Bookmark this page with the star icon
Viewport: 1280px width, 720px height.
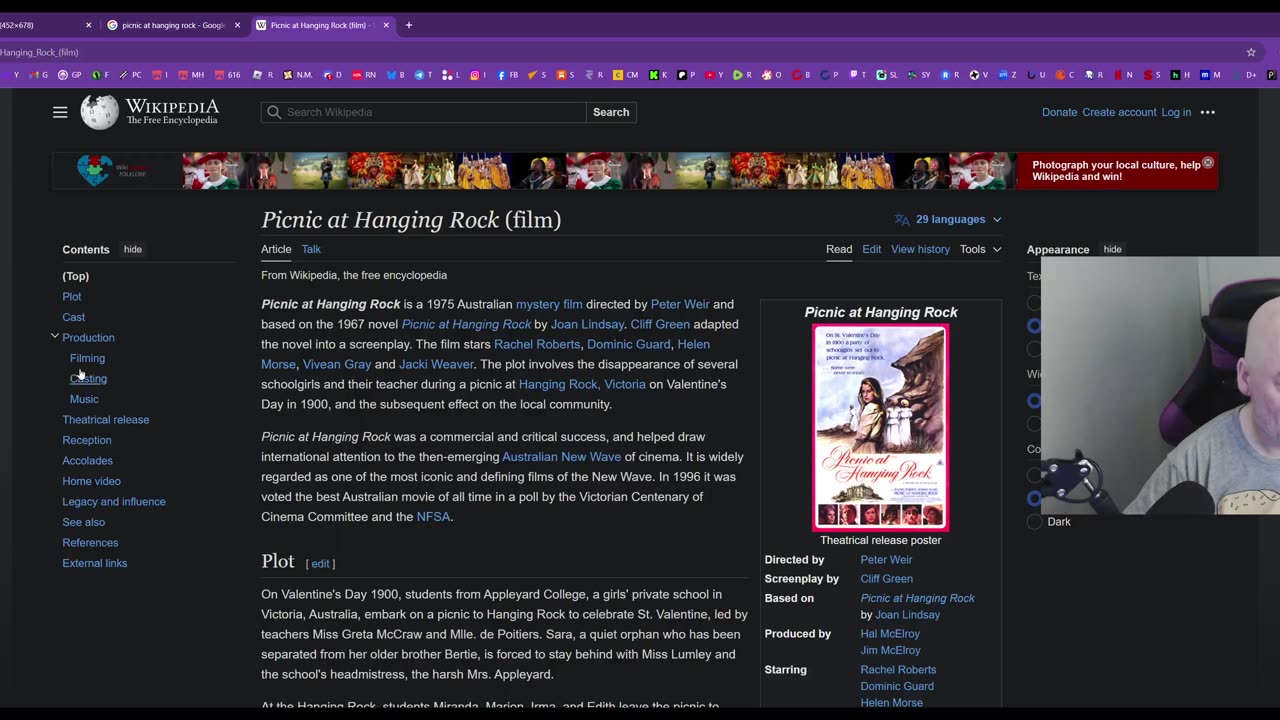click(1251, 52)
